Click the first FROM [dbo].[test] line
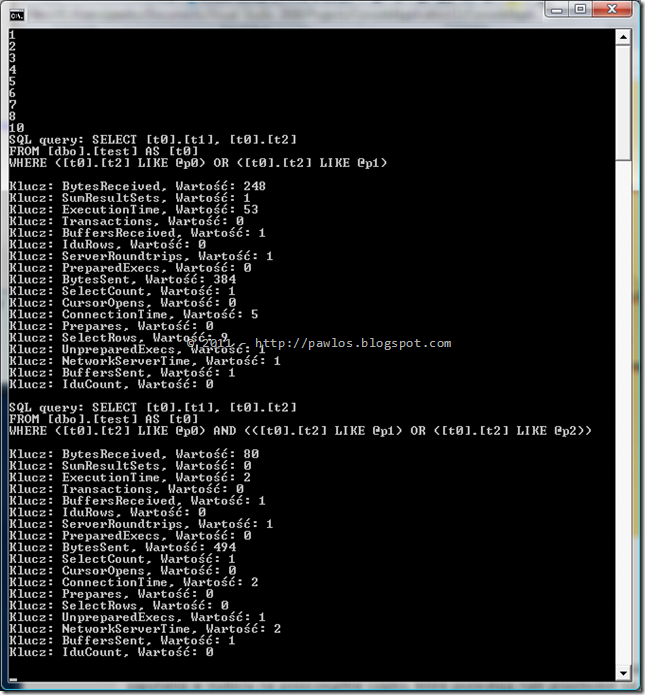The height and width of the screenshot is (695, 645). point(103,151)
